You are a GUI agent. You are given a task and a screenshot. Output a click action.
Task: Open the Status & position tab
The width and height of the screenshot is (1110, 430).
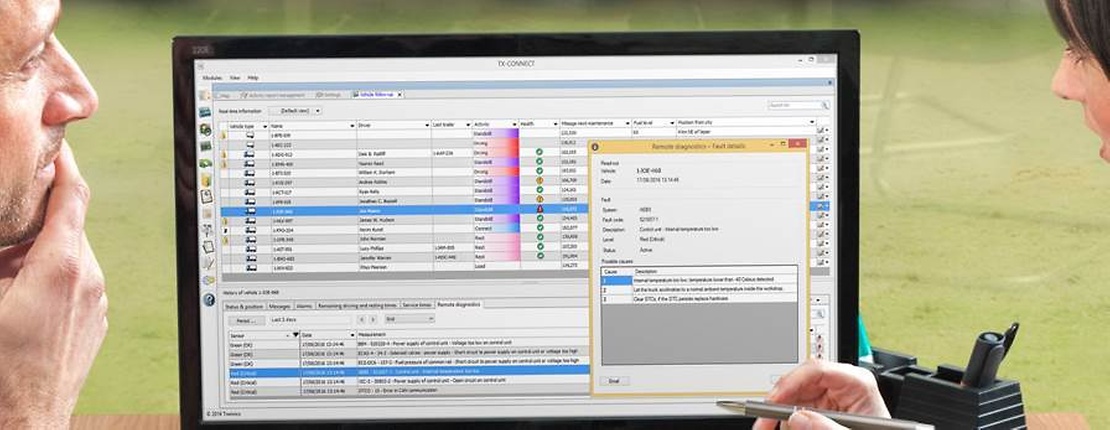click(244, 306)
